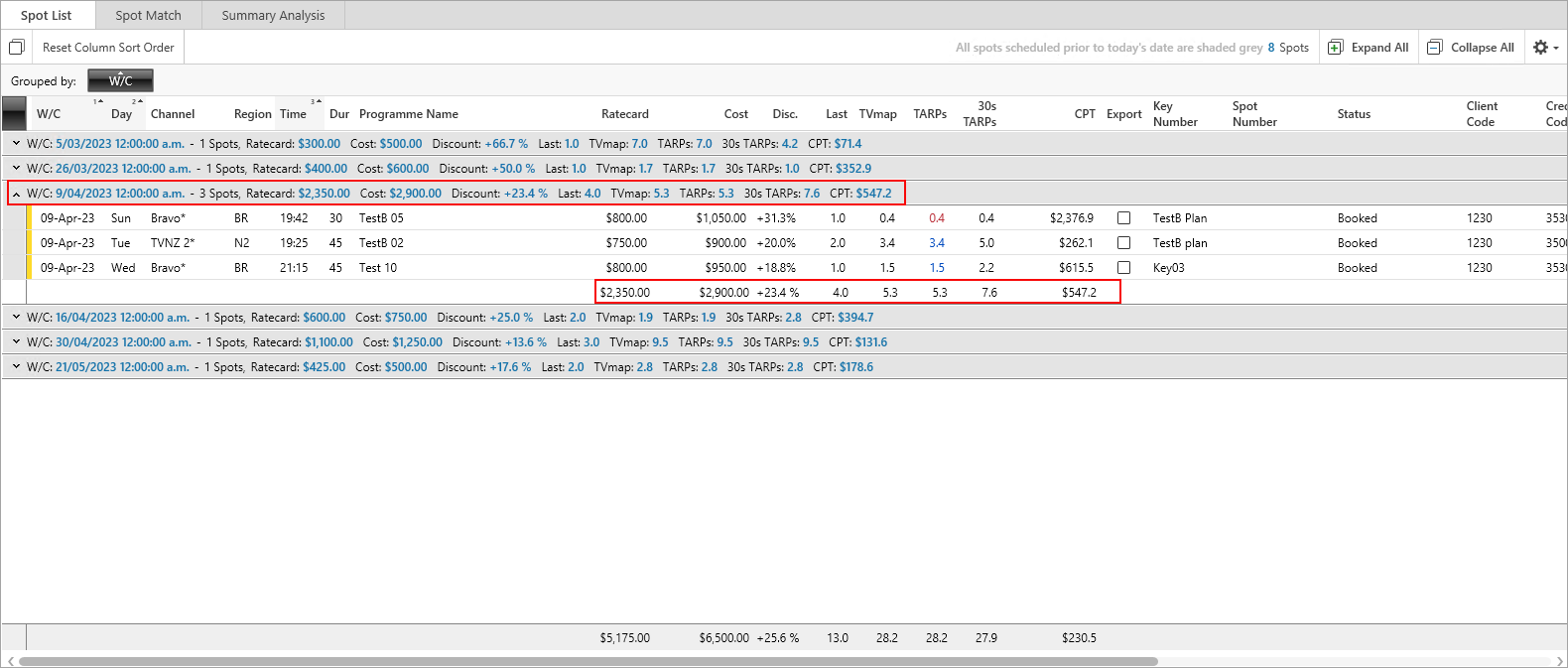Click the copy/window icon left of Reset Column Sort Order
The image size is (1568, 668).
(16, 48)
